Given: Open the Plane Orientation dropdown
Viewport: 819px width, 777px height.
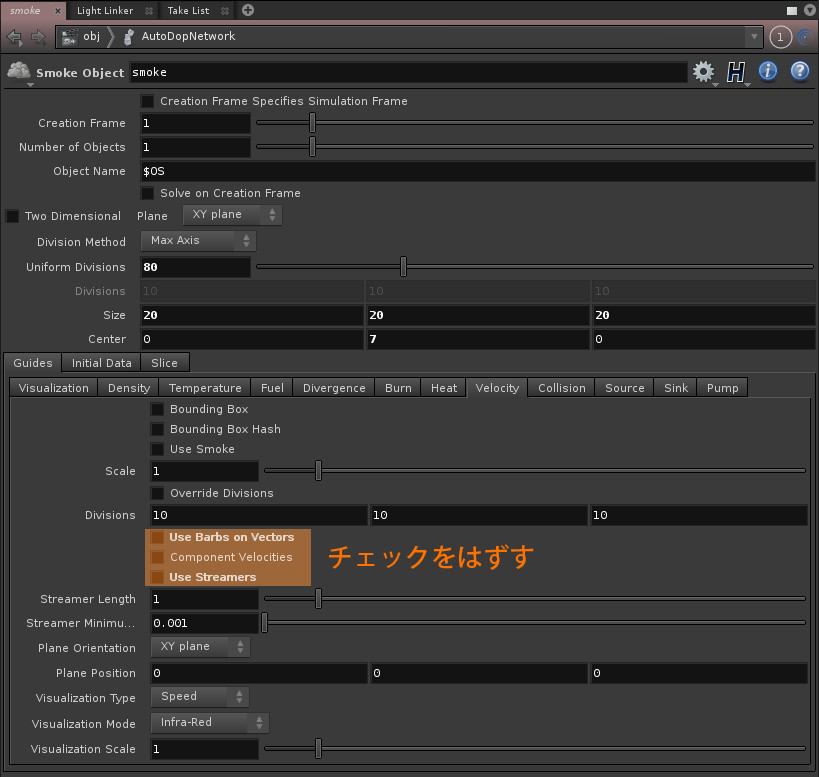Looking at the screenshot, I should tap(201, 646).
